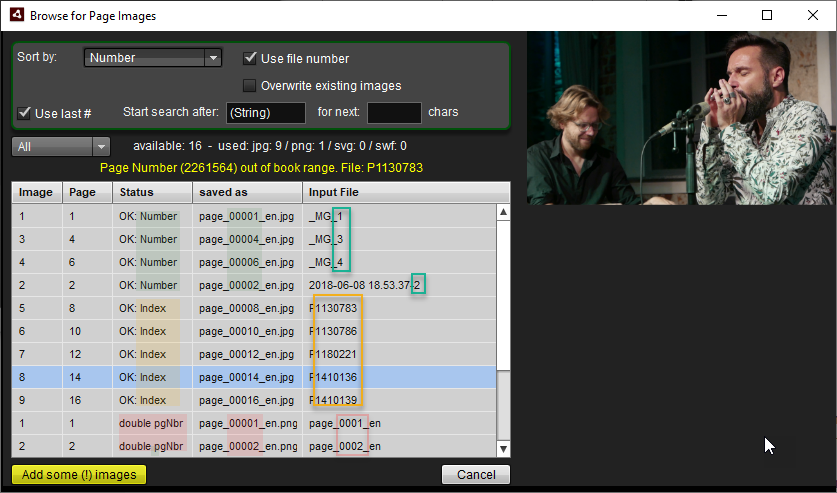Enable Overwrite existing images checkbox
Image resolution: width=837 pixels, height=493 pixels.
pyautogui.click(x=249, y=85)
